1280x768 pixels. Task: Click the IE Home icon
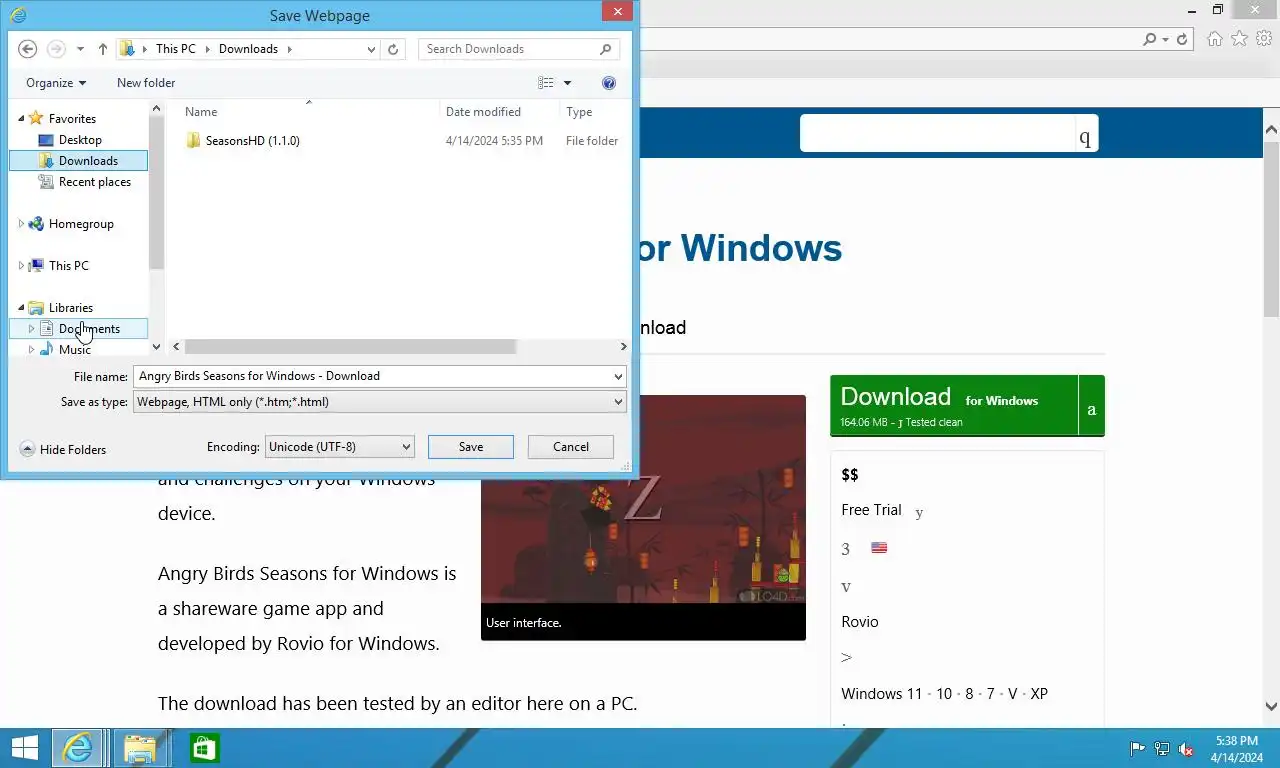pos(1215,39)
